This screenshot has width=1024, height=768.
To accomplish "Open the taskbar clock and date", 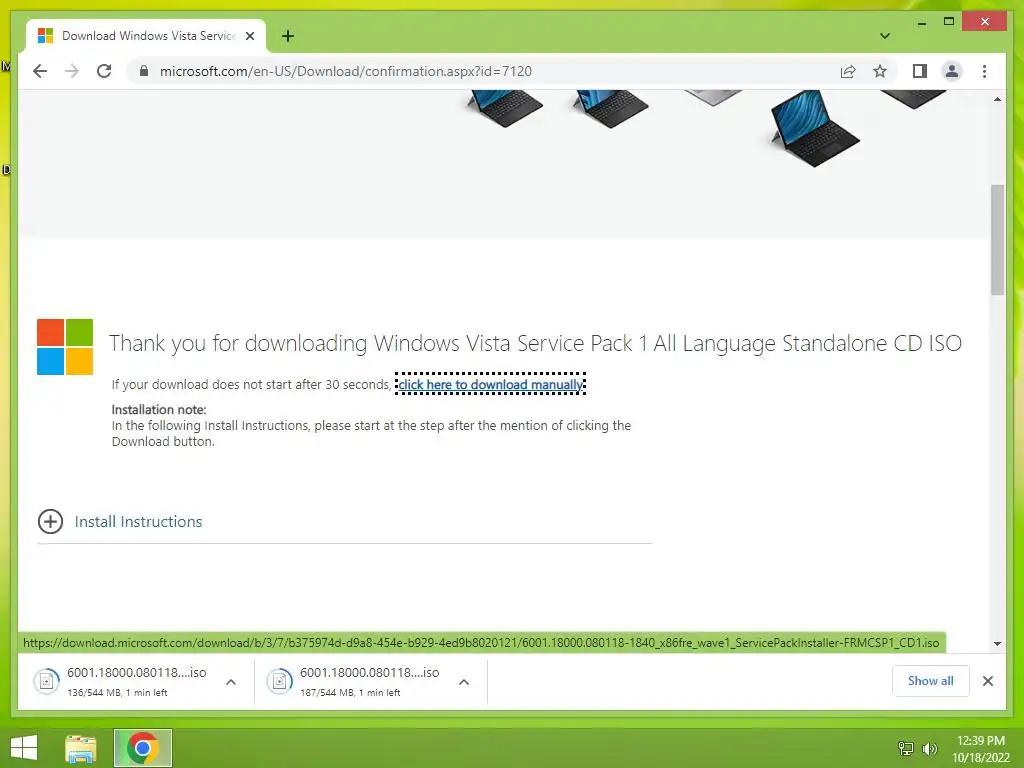I will tap(980, 748).
